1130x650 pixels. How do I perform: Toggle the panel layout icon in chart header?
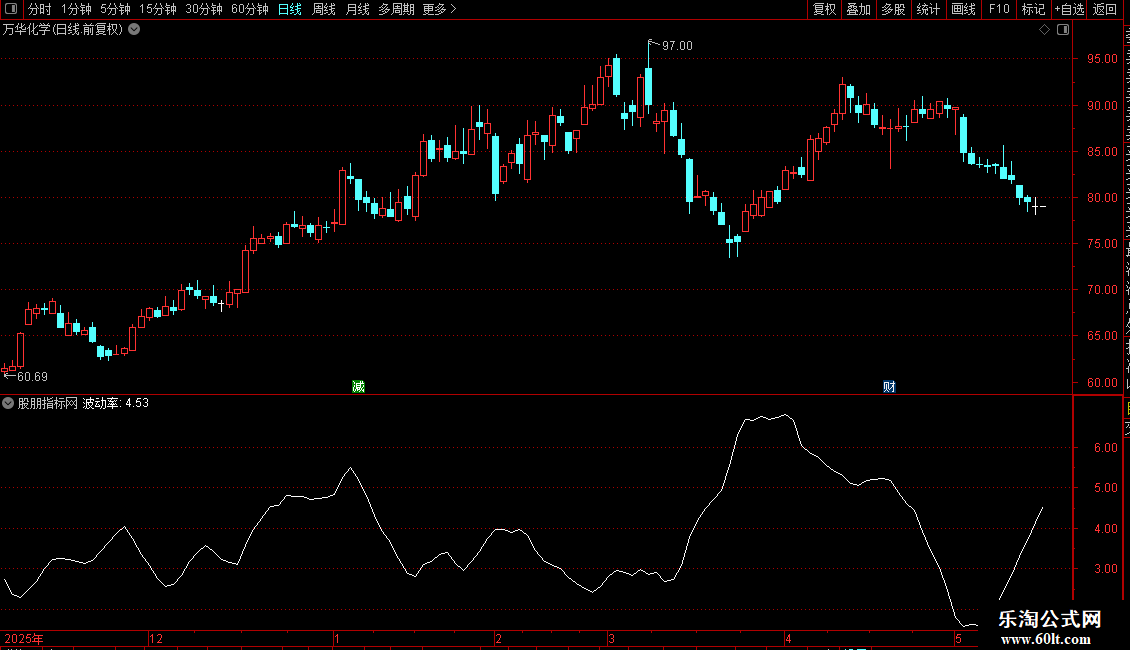[x=1063, y=30]
